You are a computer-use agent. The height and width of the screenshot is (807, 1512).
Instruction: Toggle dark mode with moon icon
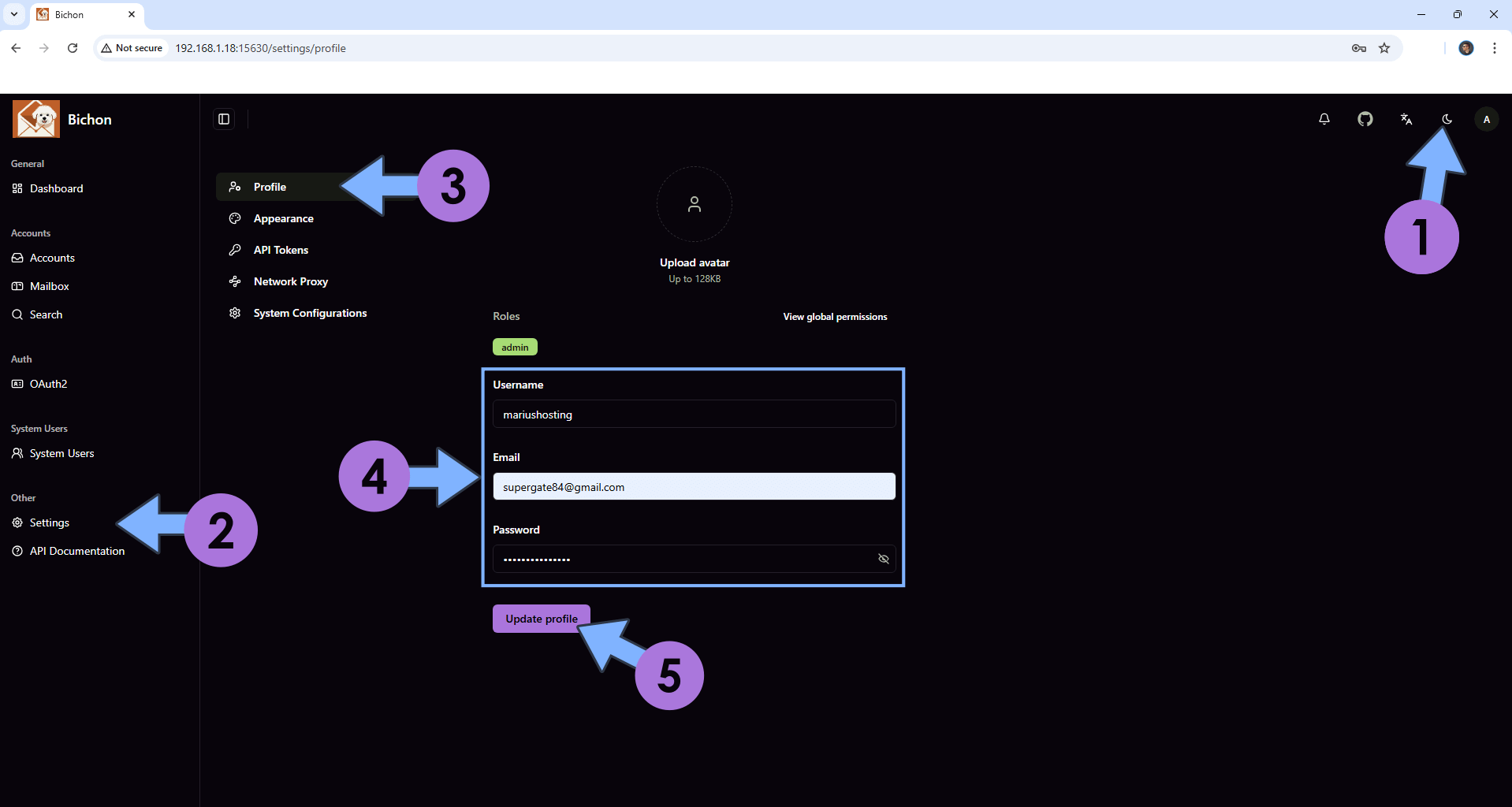coord(1447,119)
